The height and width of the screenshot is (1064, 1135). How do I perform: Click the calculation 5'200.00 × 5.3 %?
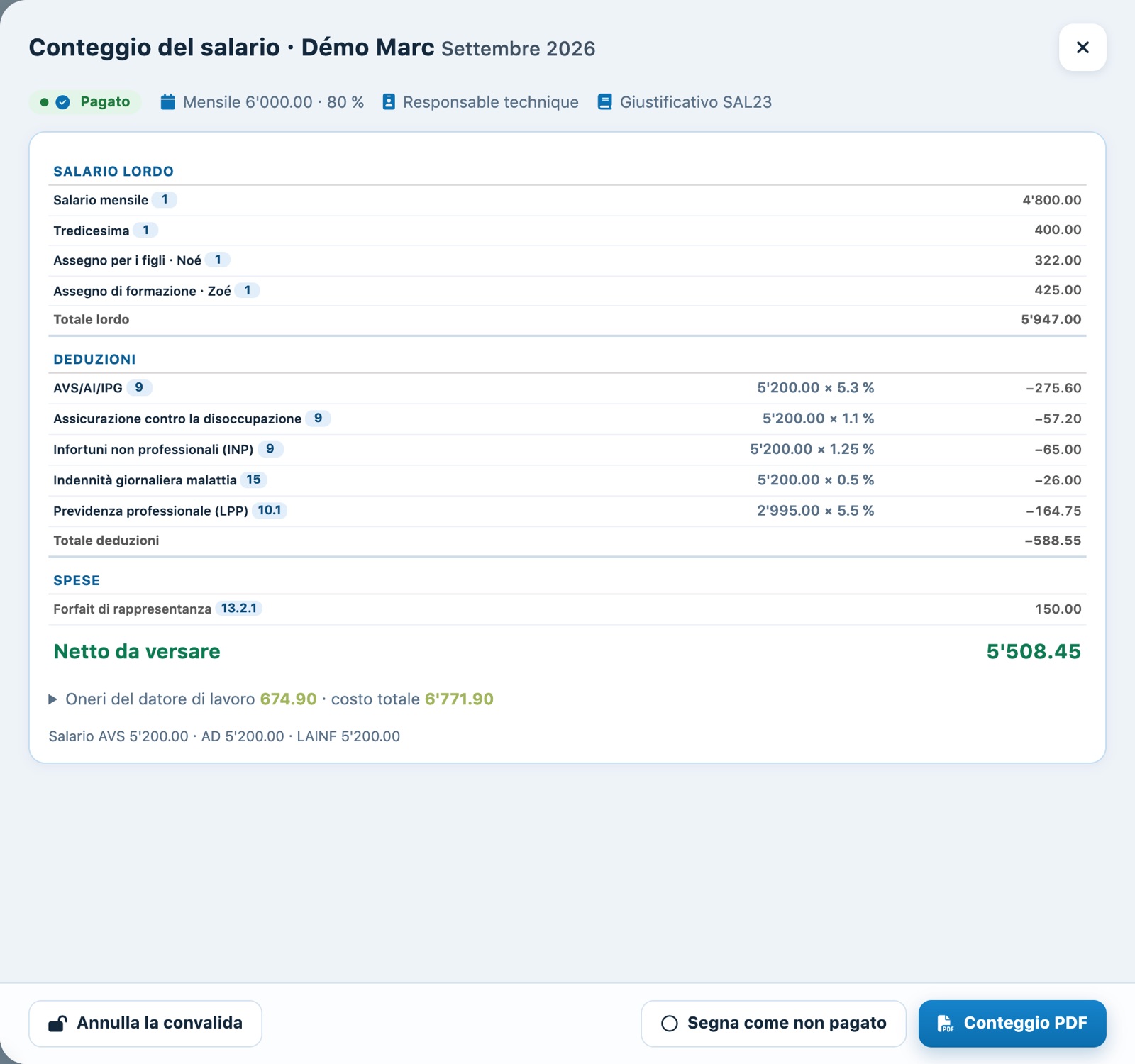(816, 388)
